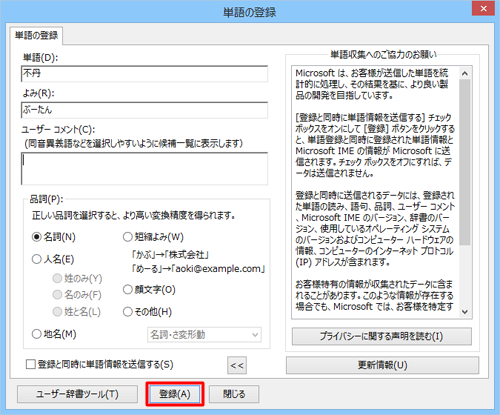Close the 単語の登録 dialog window
Viewport: 500px width, 415px height.
[483, 8]
